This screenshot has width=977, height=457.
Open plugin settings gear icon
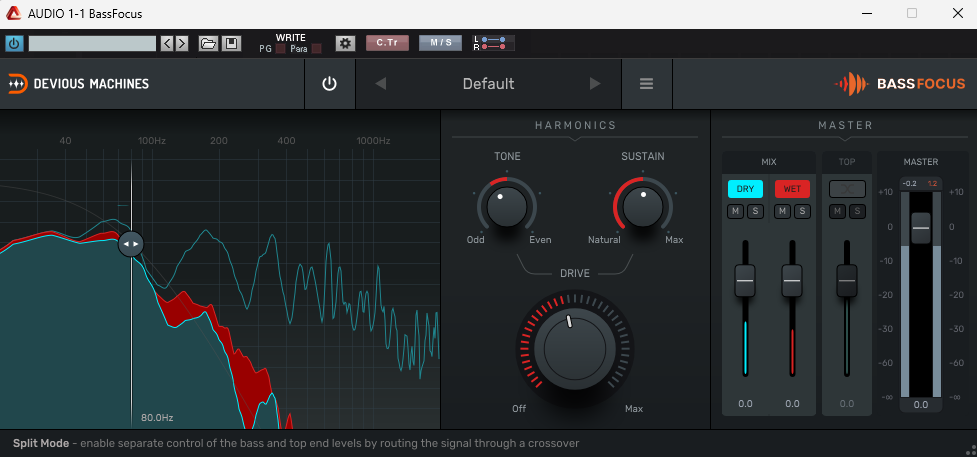coord(345,44)
